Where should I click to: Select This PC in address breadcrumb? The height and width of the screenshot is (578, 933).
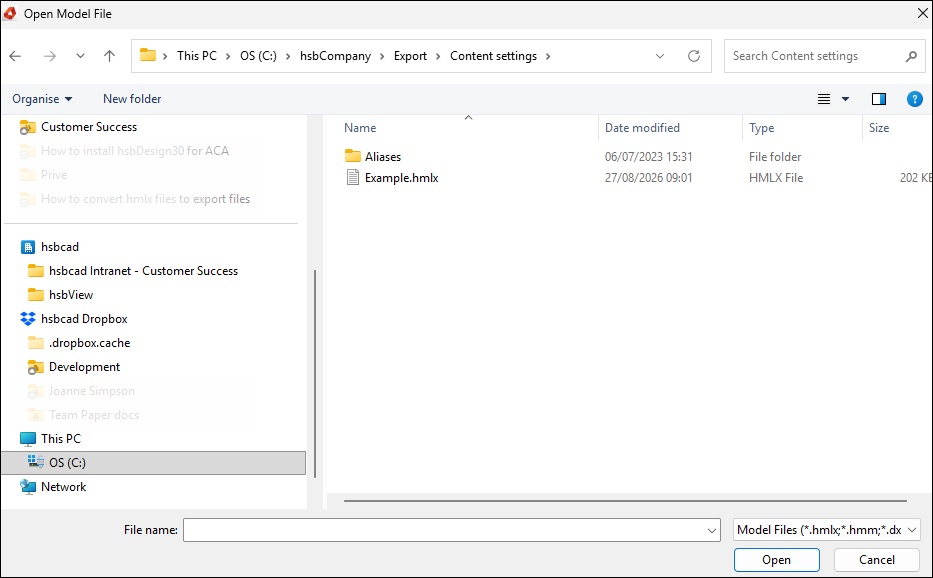coord(197,56)
